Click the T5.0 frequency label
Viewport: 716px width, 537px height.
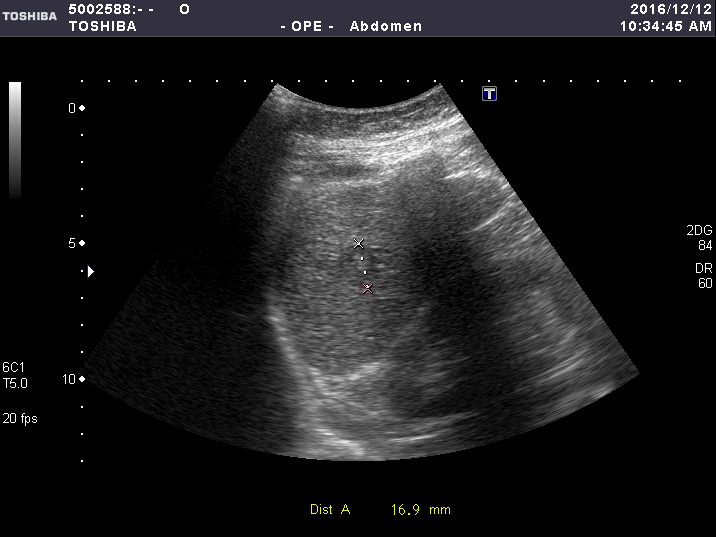click(15, 384)
